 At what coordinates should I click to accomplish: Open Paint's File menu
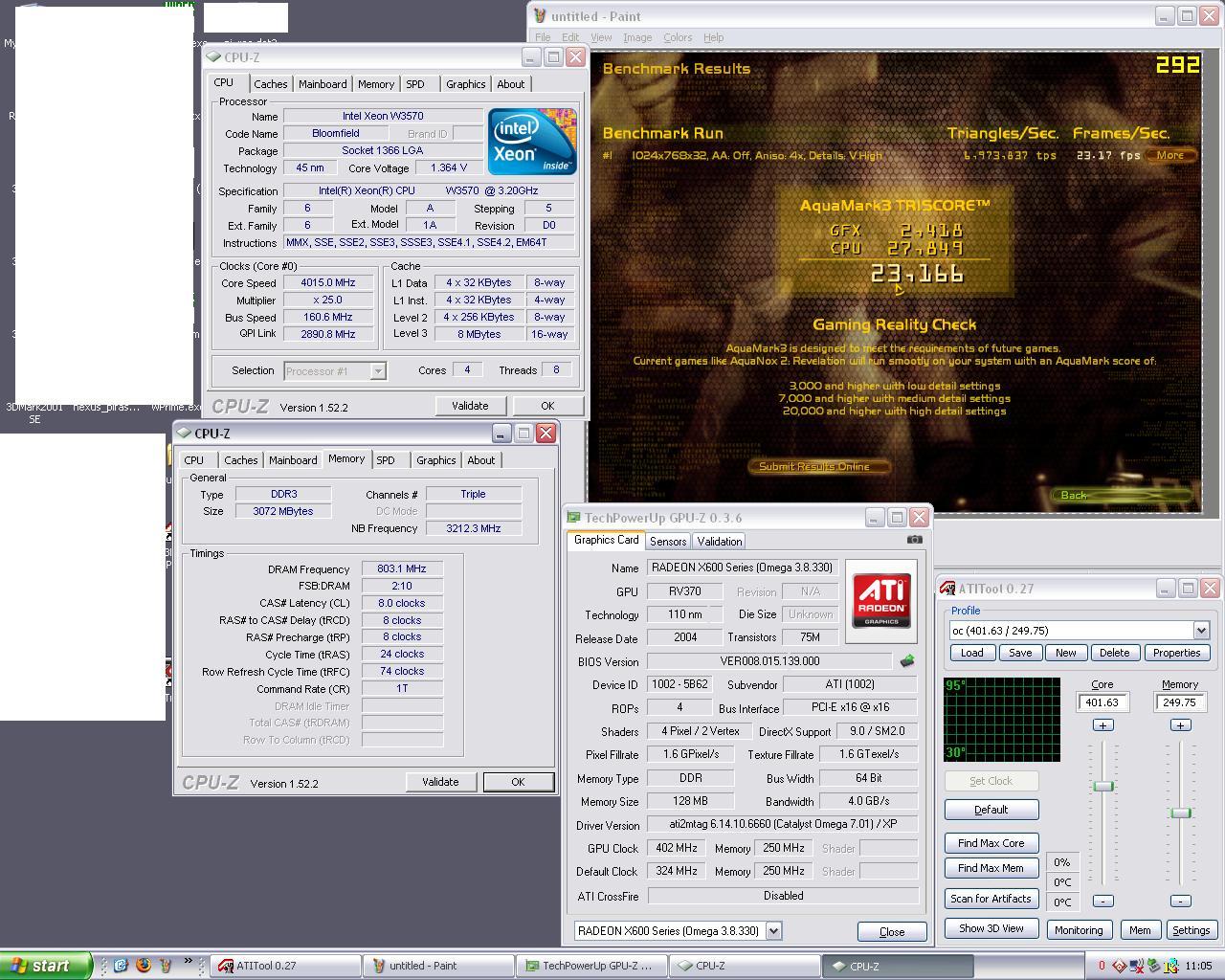pos(543,37)
